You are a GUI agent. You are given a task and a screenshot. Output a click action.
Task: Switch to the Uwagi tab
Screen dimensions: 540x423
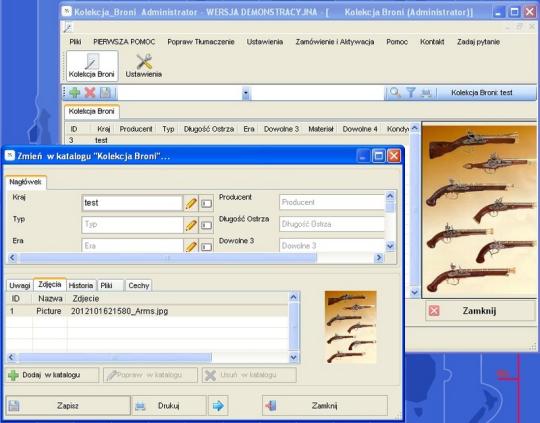[20, 285]
